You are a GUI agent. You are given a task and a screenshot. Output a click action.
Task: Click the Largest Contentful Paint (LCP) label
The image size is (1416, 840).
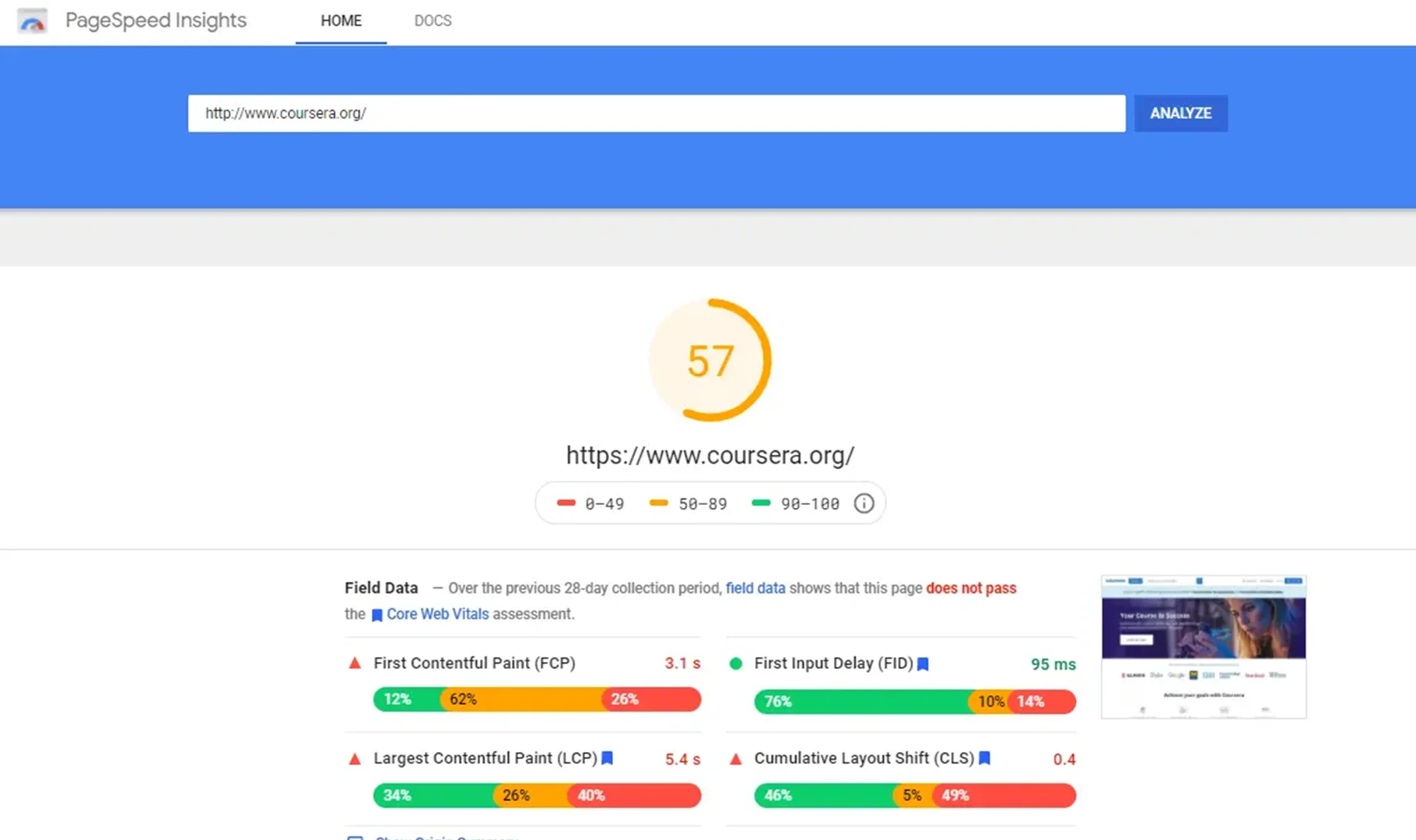click(485, 758)
